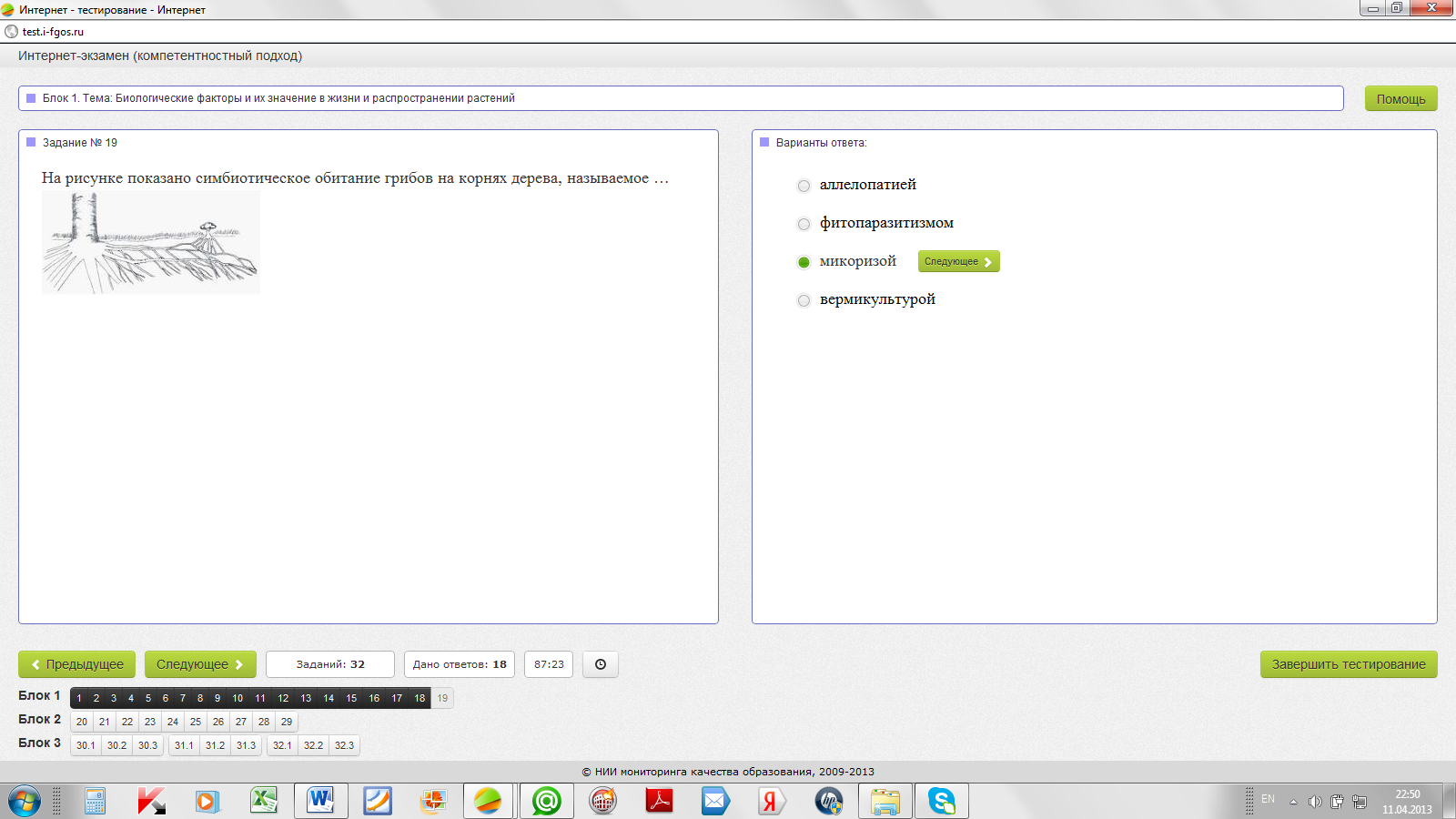Open question 30.3 in Блок 3
The width and height of the screenshot is (1456, 819).
(x=147, y=745)
